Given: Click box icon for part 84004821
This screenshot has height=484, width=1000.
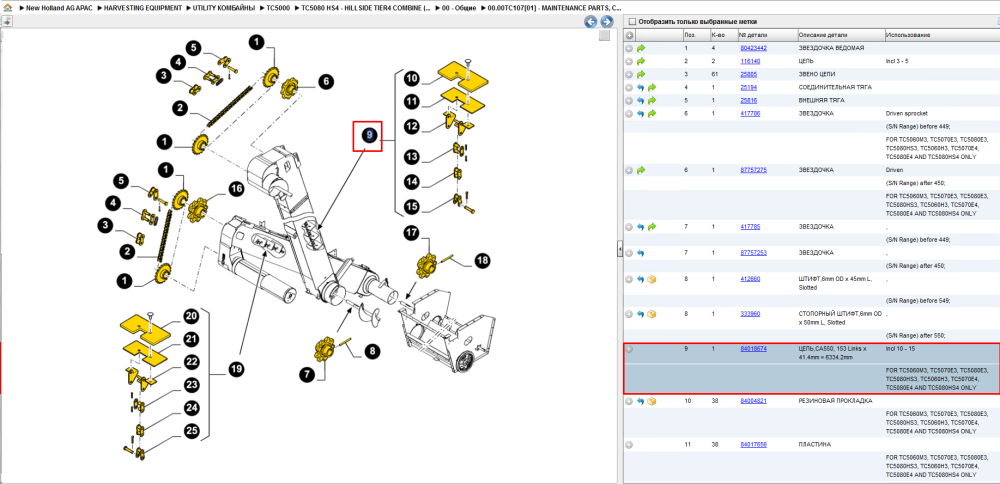Looking at the screenshot, I should coord(652,402).
